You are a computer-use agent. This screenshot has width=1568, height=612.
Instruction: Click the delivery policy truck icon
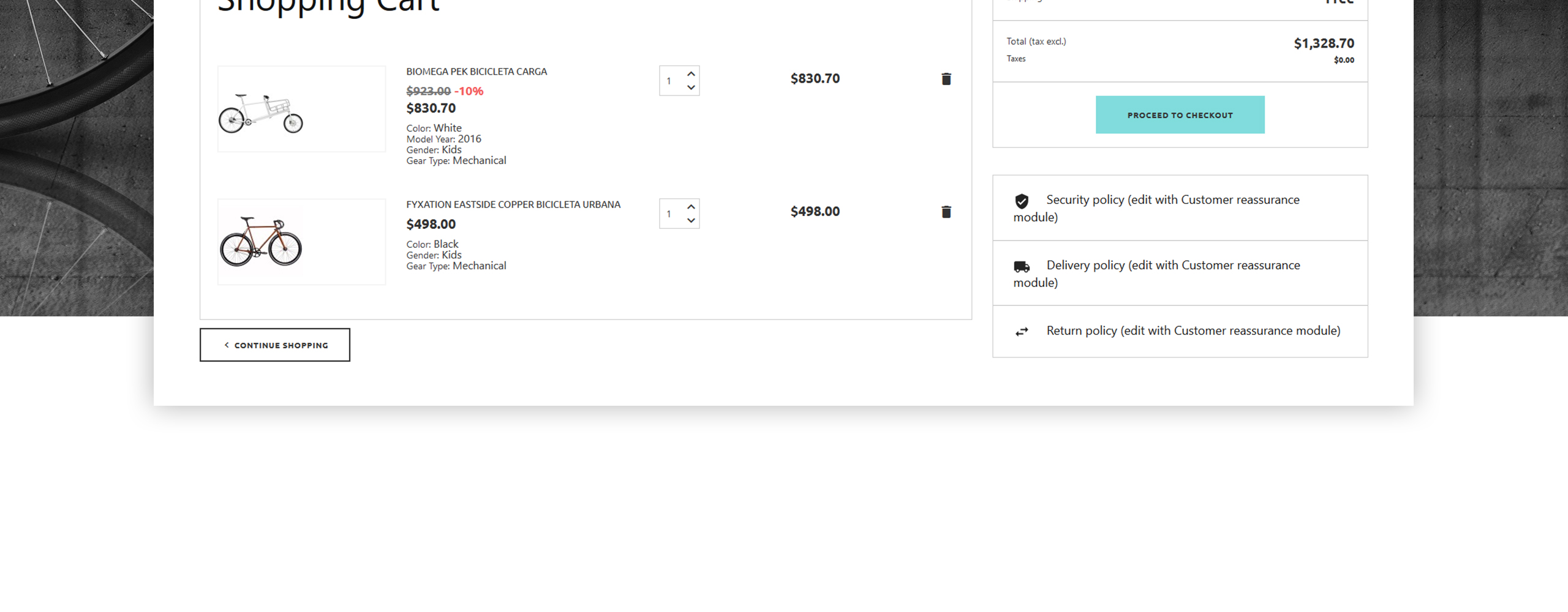(1022, 265)
